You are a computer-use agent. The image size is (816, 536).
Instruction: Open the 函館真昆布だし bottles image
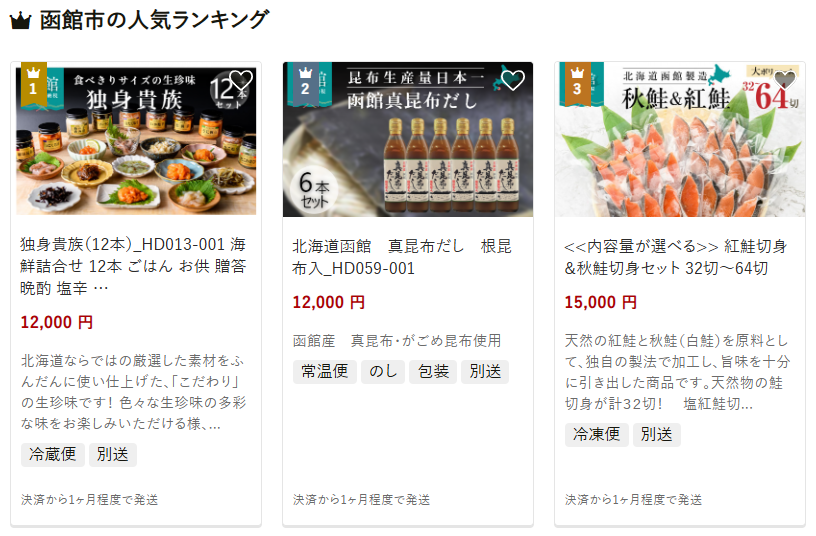point(407,139)
